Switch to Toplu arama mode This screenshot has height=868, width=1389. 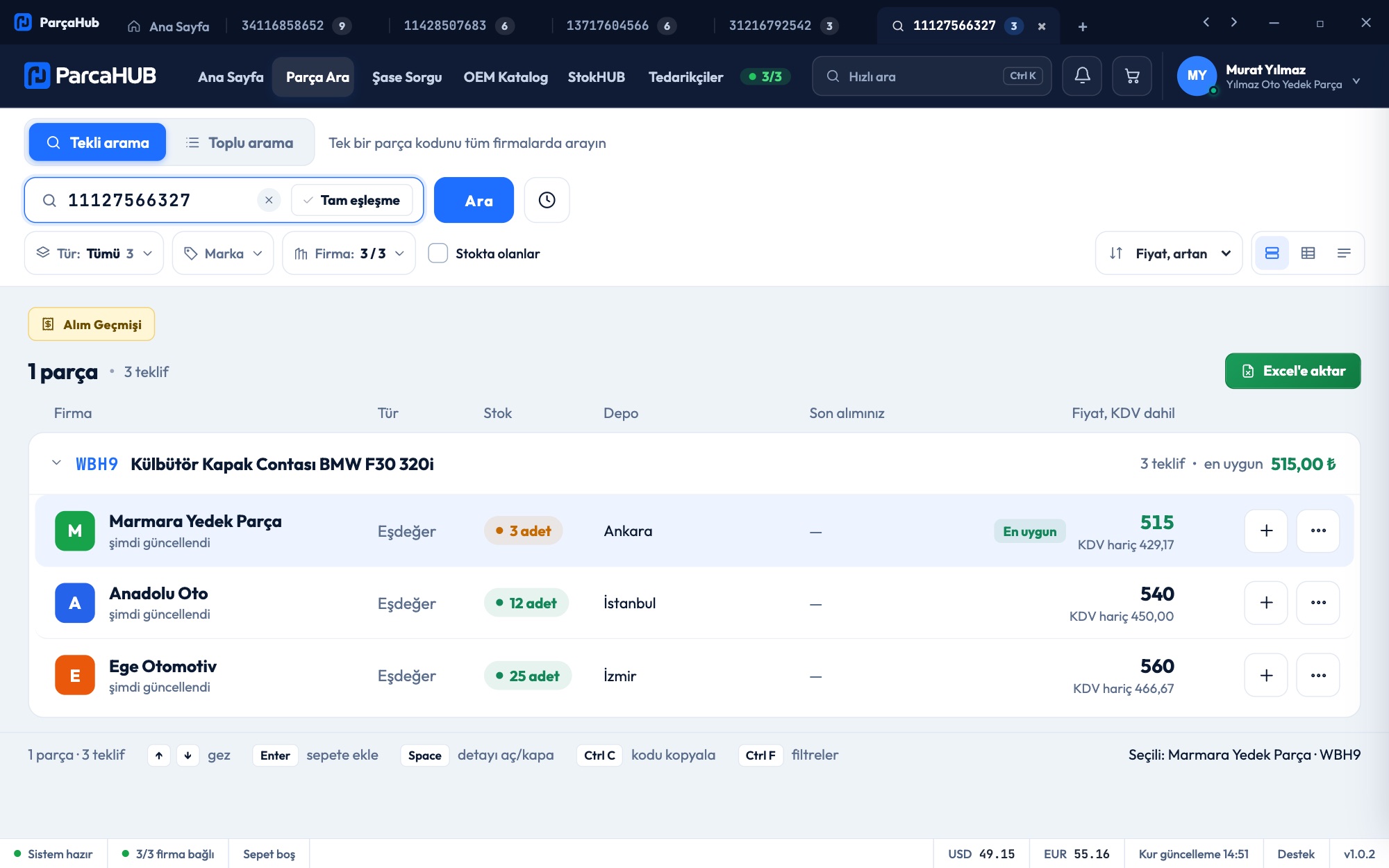240,142
